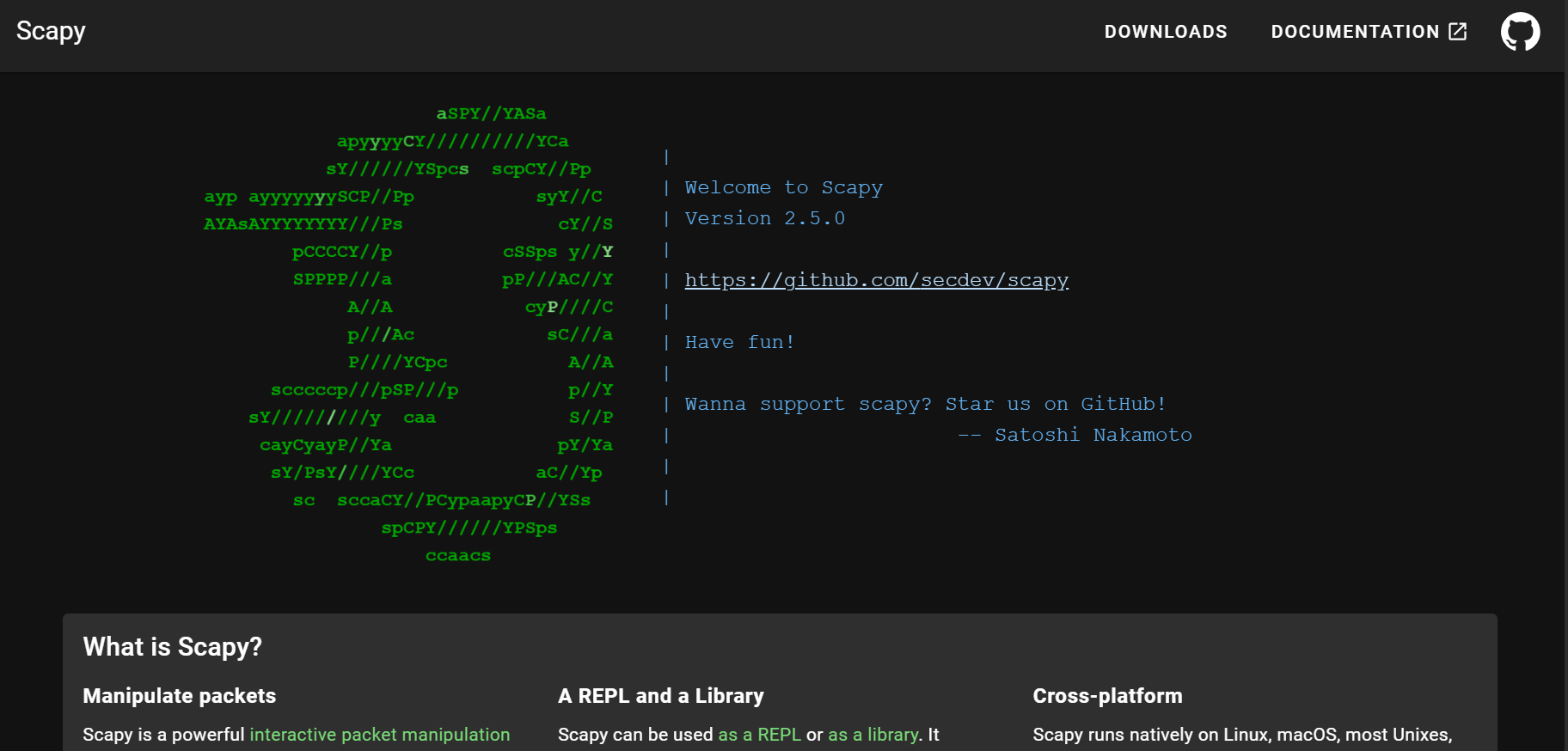1568x751 pixels.
Task: Click the 'Wanna support scapy?' line
Action: [925, 404]
